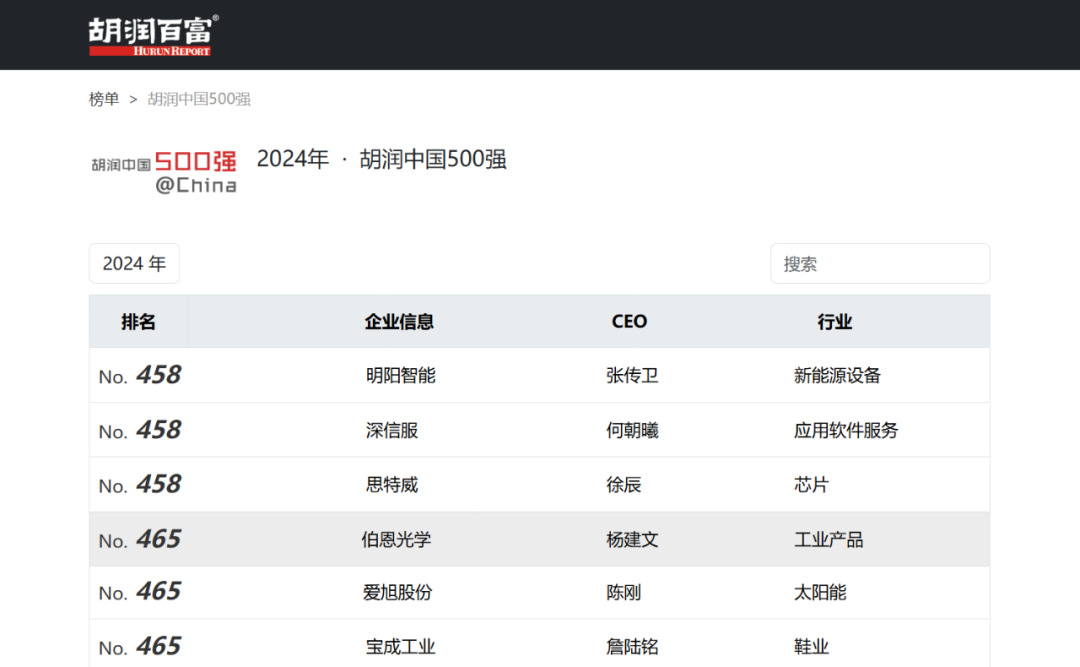Click the 搜索 search input field
The width and height of the screenshot is (1080, 667).
tap(879, 264)
